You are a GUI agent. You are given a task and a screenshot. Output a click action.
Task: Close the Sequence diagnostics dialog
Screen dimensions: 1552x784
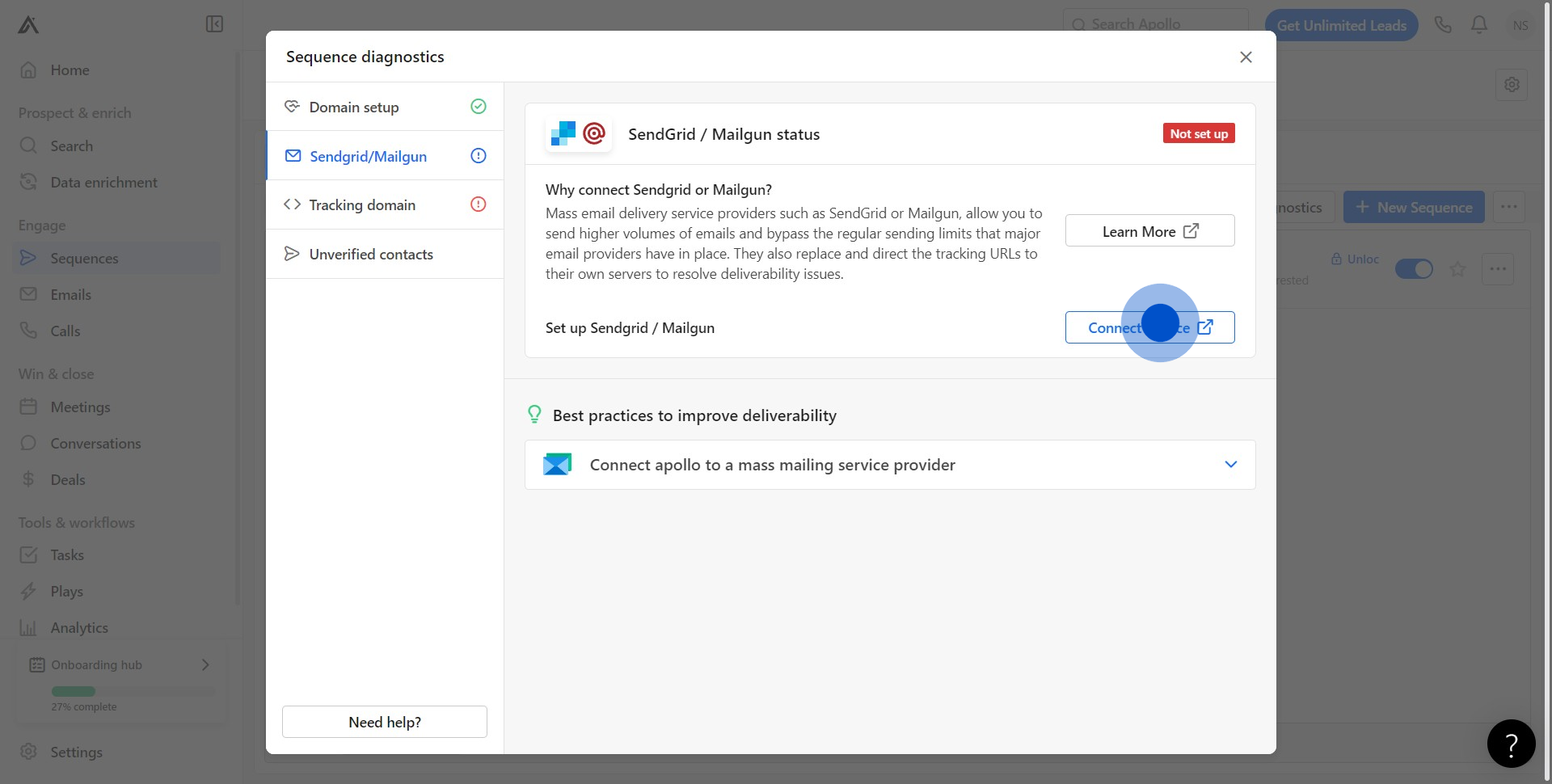click(1246, 57)
